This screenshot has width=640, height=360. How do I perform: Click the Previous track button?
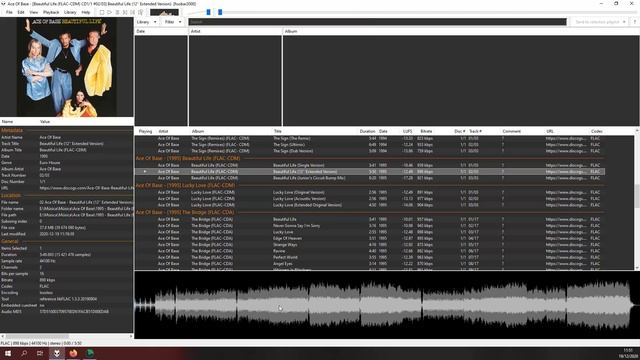pyautogui.click(x=125, y=12)
